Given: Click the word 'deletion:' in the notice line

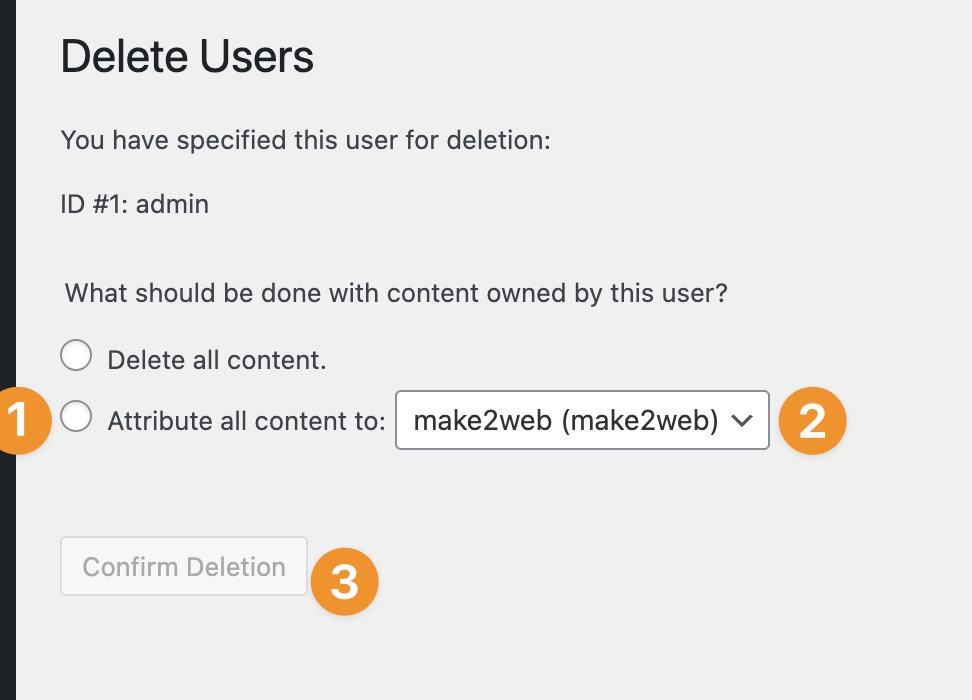Looking at the screenshot, I should [x=498, y=140].
